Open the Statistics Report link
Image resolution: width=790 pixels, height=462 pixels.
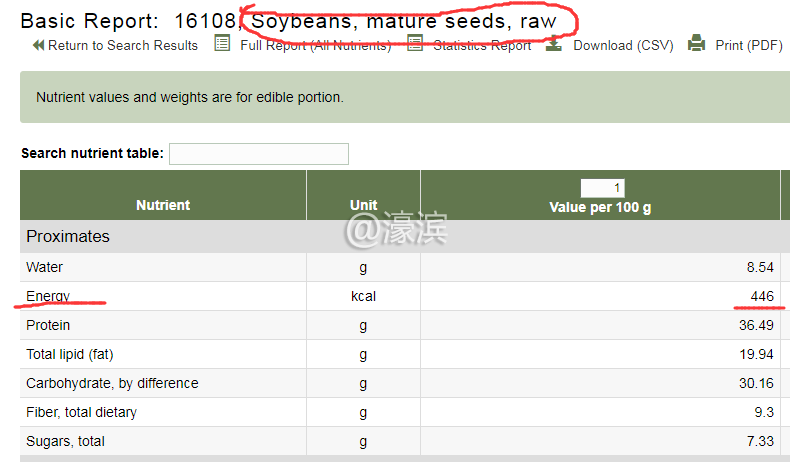(482, 45)
